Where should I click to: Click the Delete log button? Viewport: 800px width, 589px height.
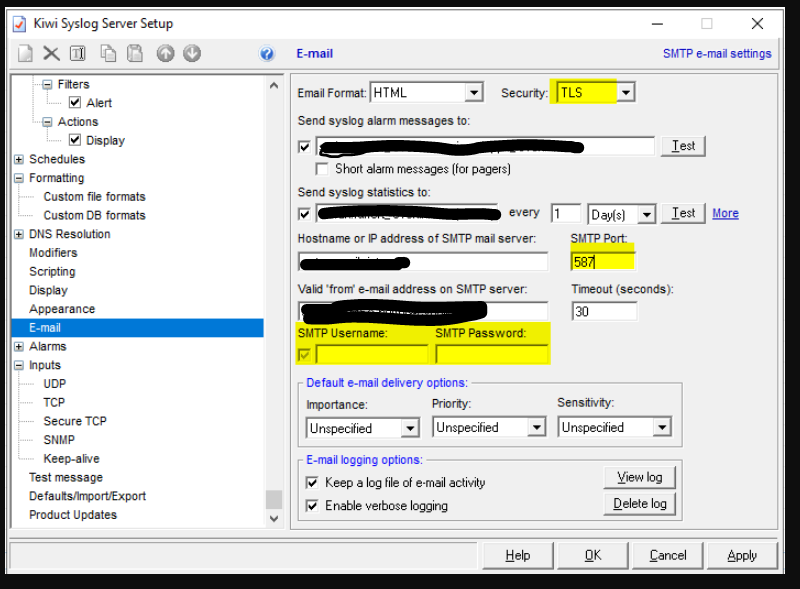(639, 504)
